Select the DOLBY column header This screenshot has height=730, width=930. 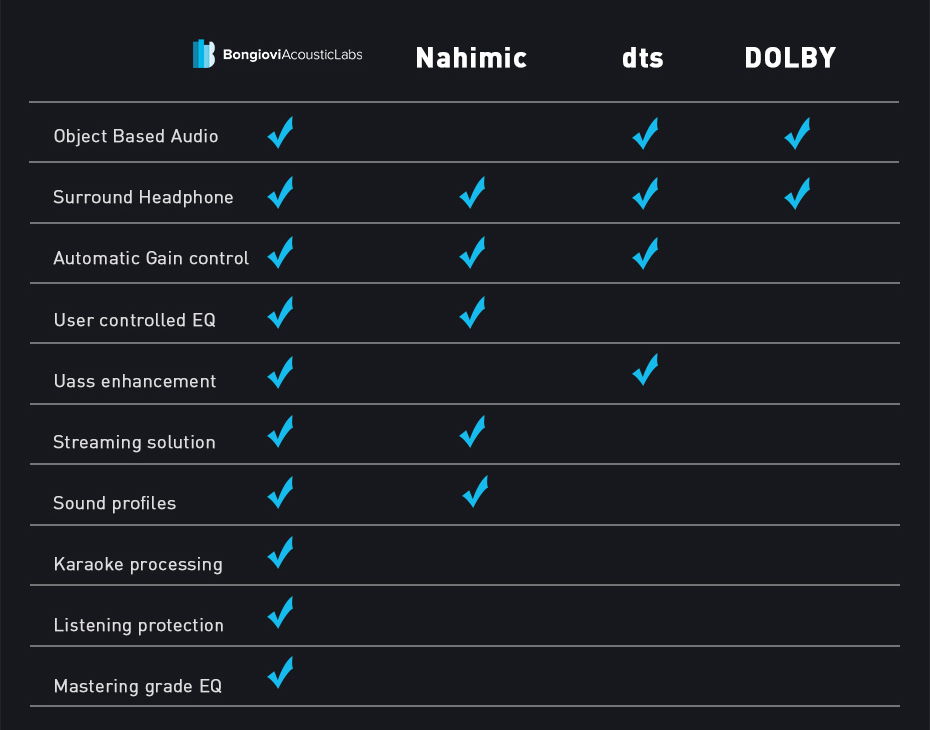(x=790, y=58)
